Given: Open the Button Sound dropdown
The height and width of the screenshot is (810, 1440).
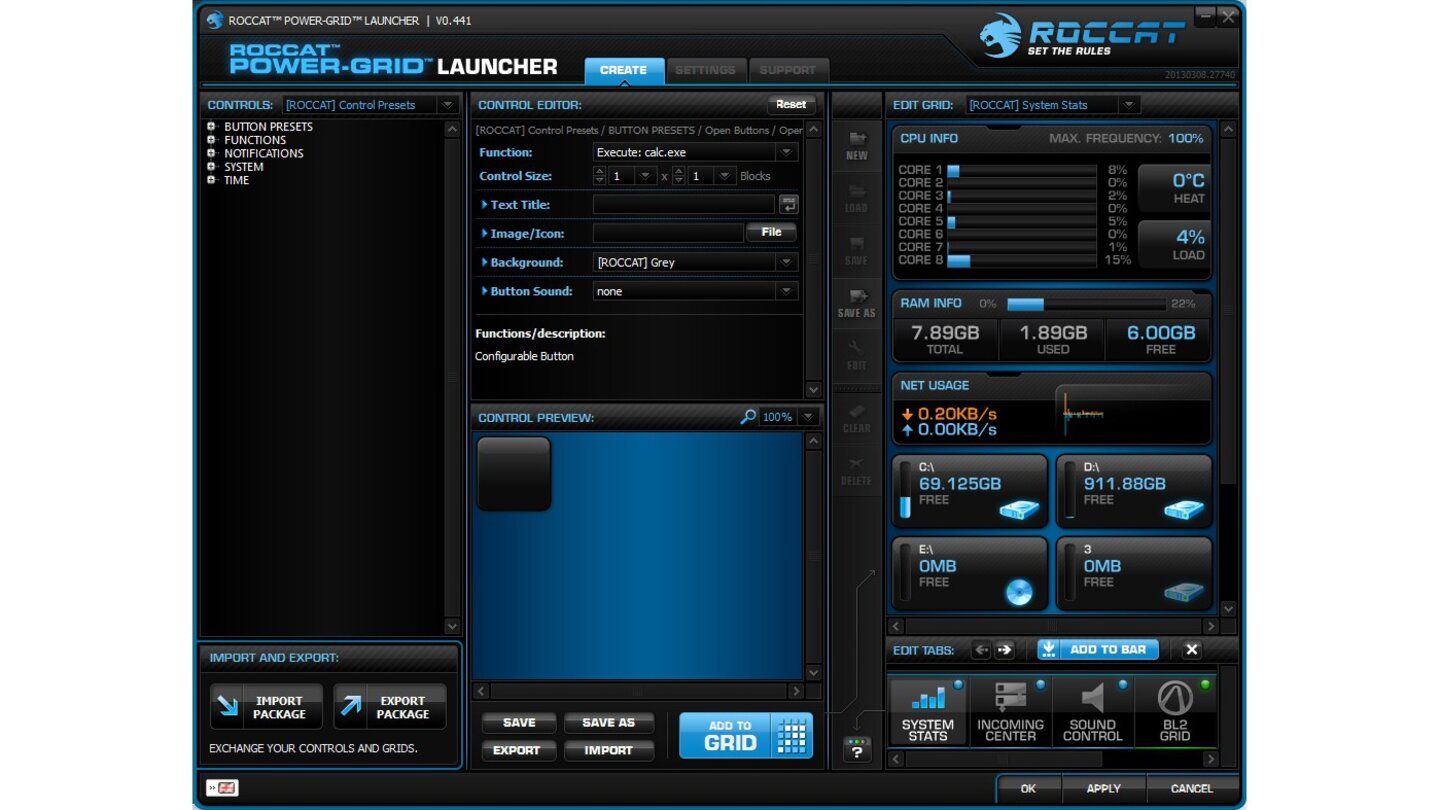Looking at the screenshot, I should point(787,291).
